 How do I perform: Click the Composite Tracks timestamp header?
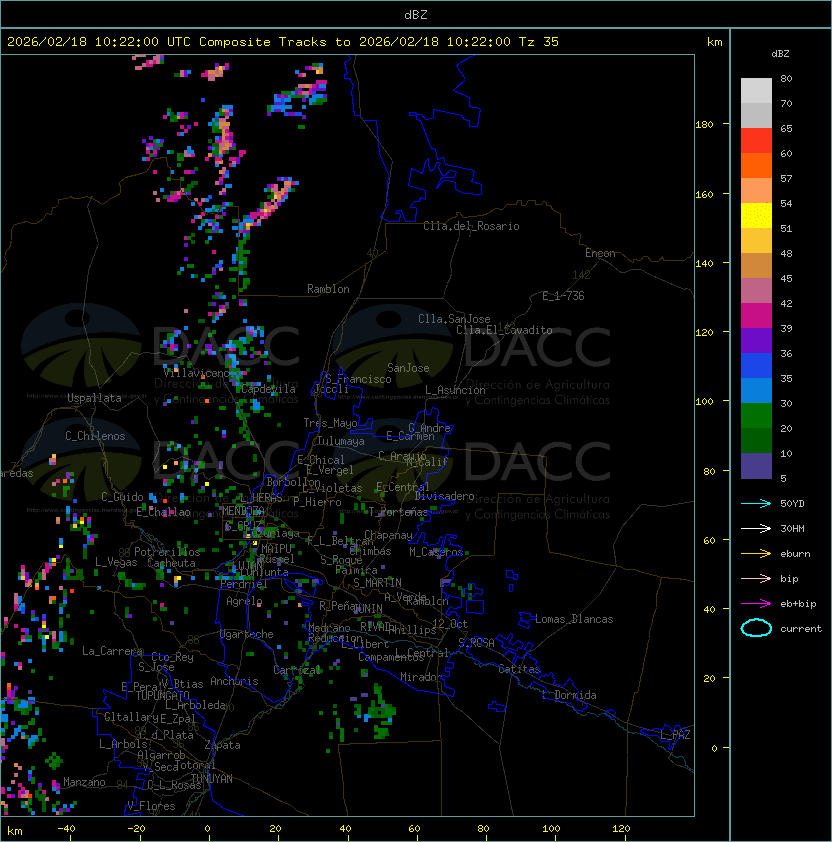(x=283, y=41)
